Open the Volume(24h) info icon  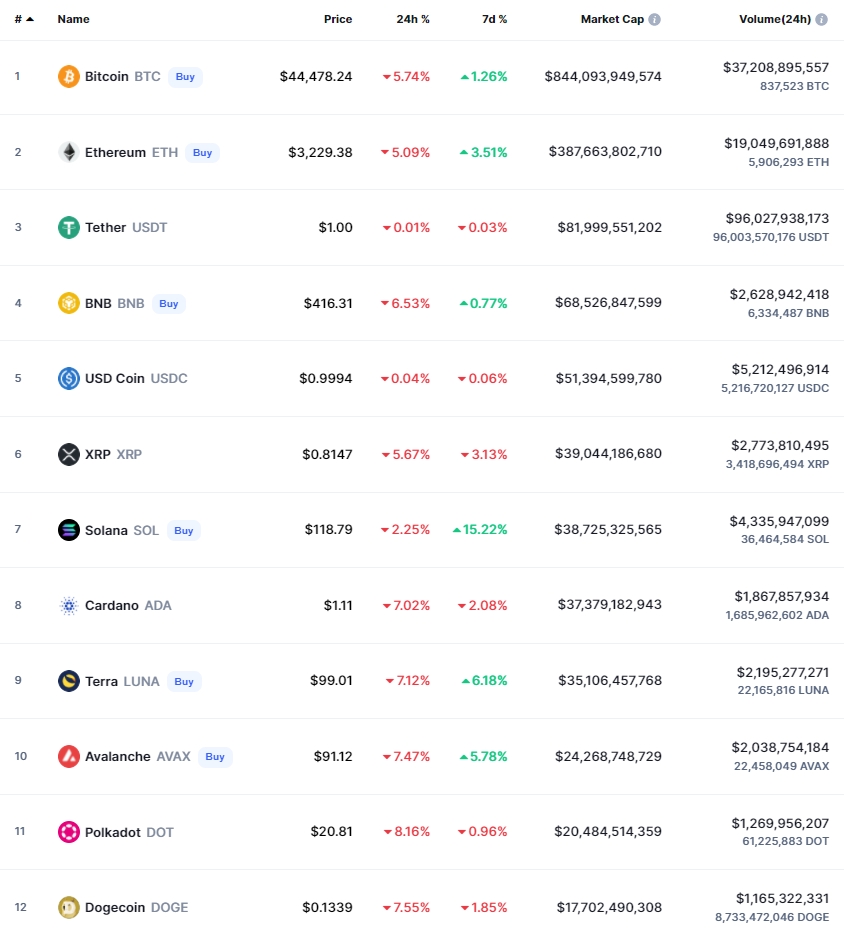tap(822, 19)
